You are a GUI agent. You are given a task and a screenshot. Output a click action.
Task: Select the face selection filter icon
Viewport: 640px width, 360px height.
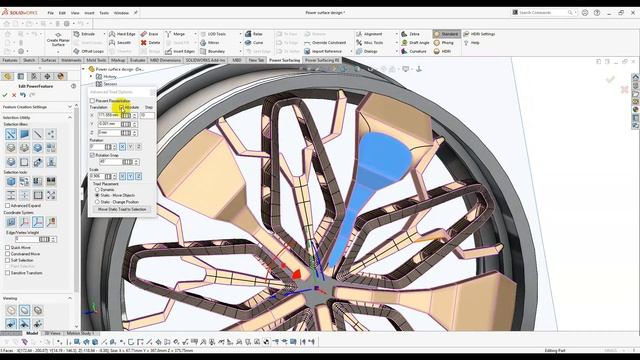coord(24,134)
